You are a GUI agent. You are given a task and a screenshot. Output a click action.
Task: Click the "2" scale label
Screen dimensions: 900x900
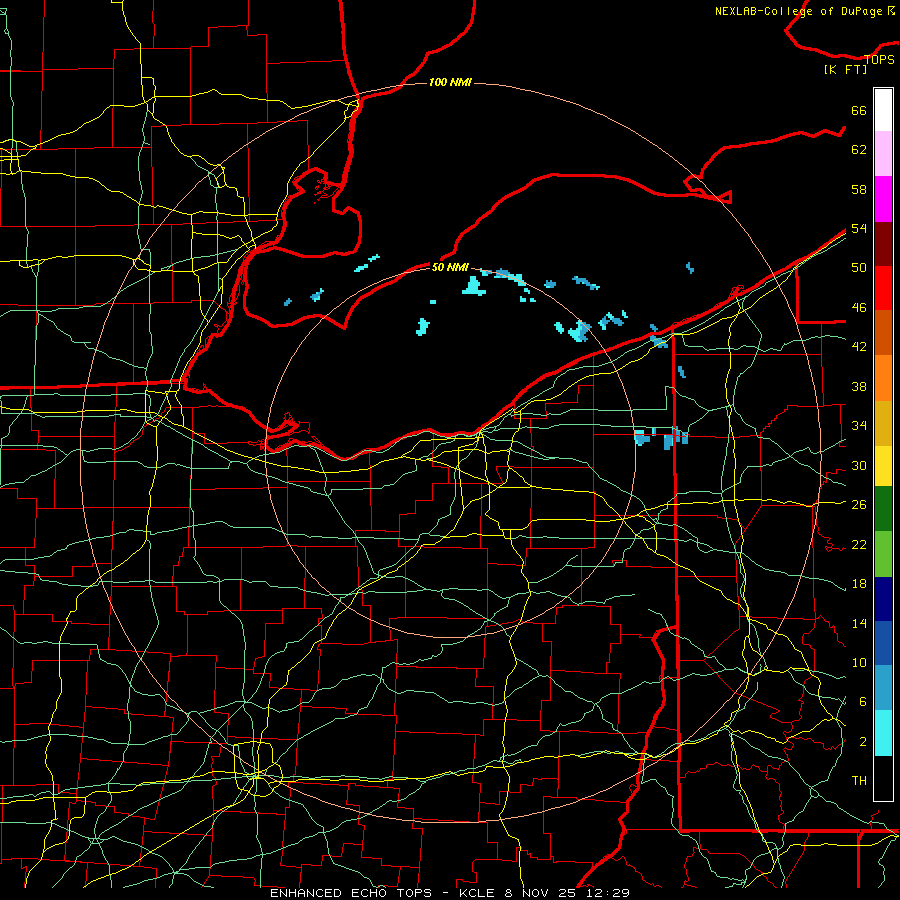(x=862, y=742)
